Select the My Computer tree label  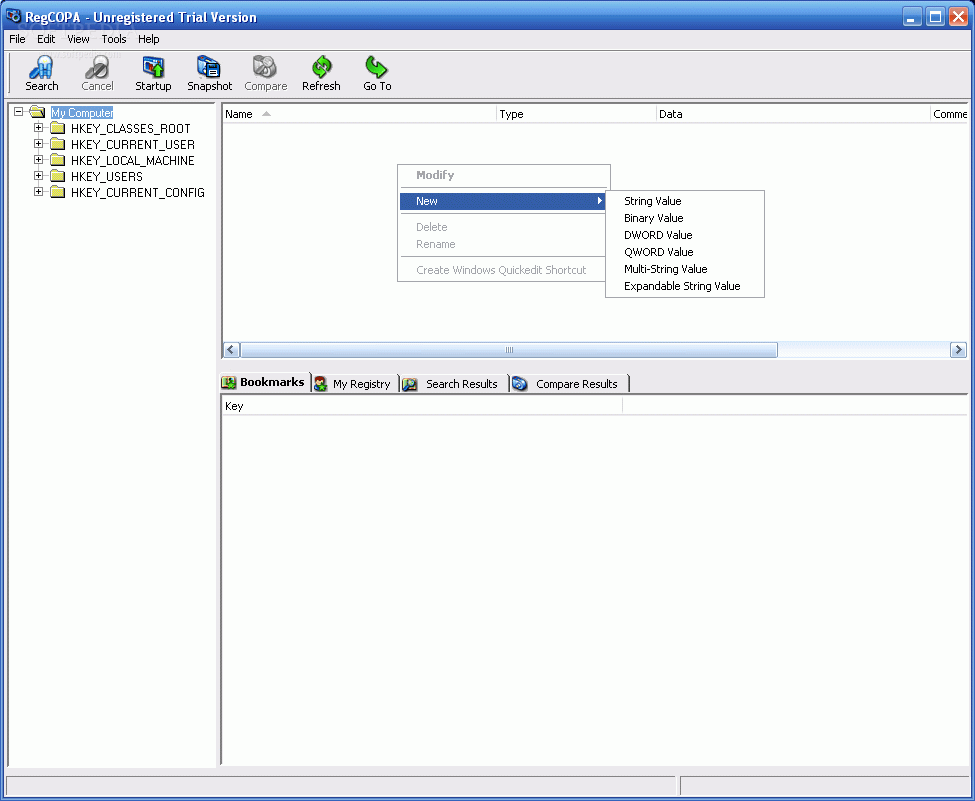[82, 113]
